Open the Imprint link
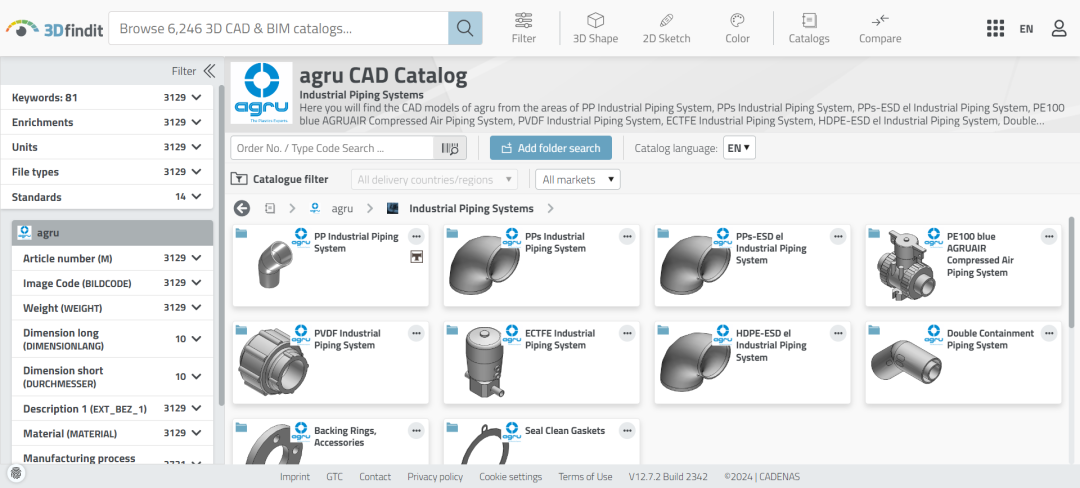This screenshot has width=1080, height=488. click(295, 476)
